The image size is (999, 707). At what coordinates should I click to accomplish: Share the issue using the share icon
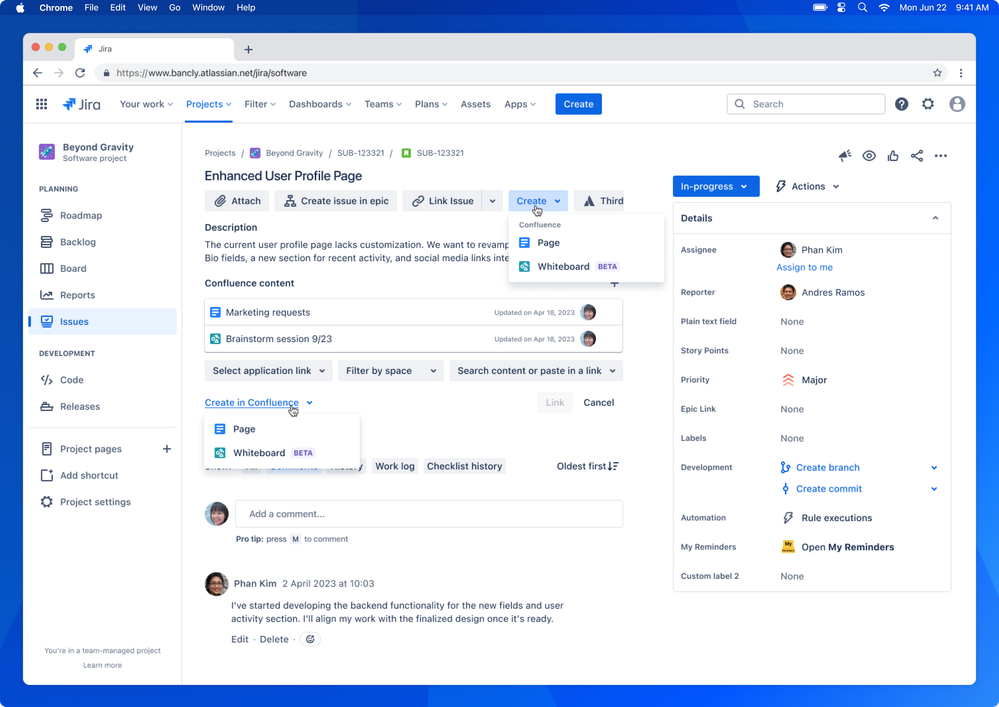pos(917,156)
